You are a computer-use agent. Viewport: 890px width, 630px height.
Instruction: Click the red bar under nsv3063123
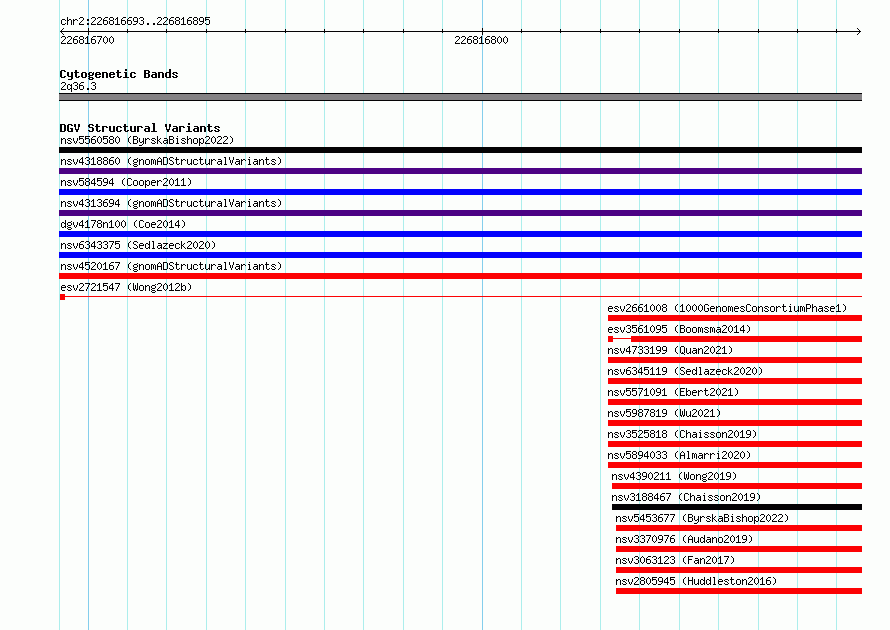click(738, 570)
